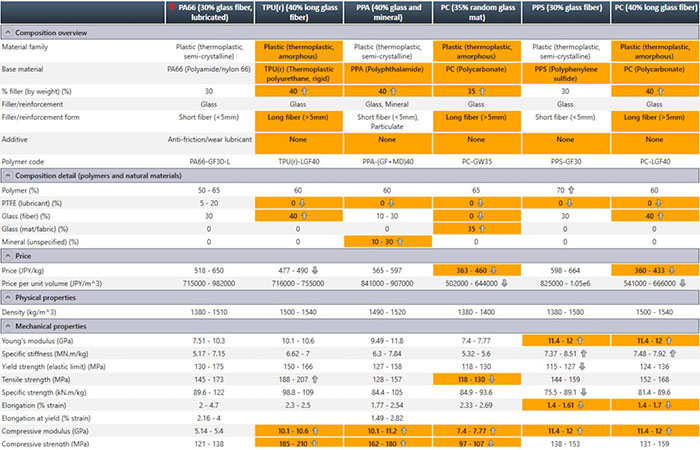Screen dimensions: 700x450
Task: Click polymer code 'PC-GW35'
Action: pos(476,162)
